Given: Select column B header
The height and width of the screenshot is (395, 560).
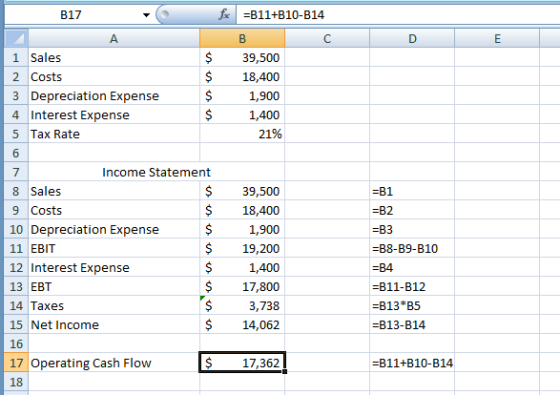Looking at the screenshot, I should coord(242,38).
